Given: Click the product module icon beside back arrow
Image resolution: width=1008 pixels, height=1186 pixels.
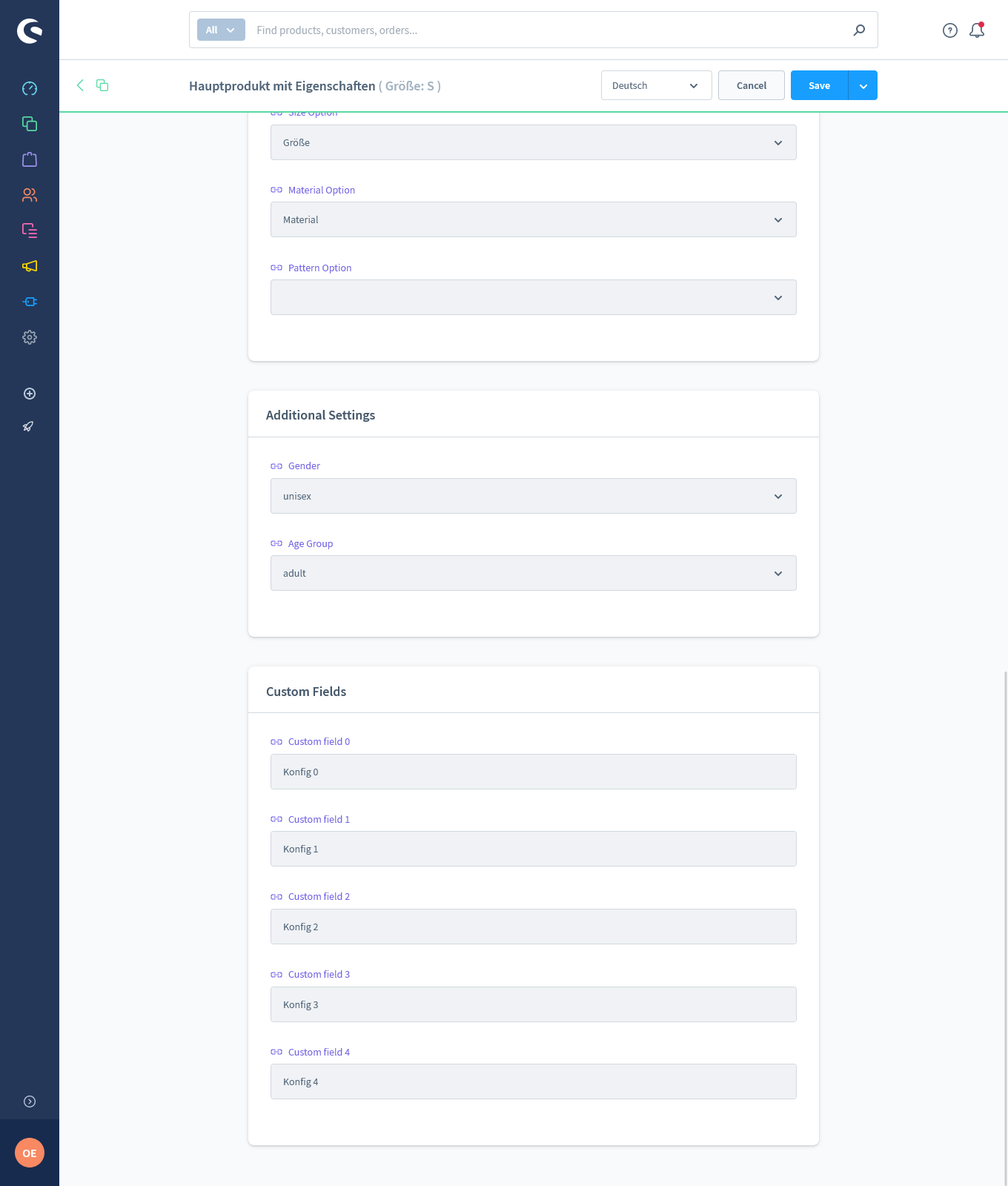Looking at the screenshot, I should [x=102, y=85].
